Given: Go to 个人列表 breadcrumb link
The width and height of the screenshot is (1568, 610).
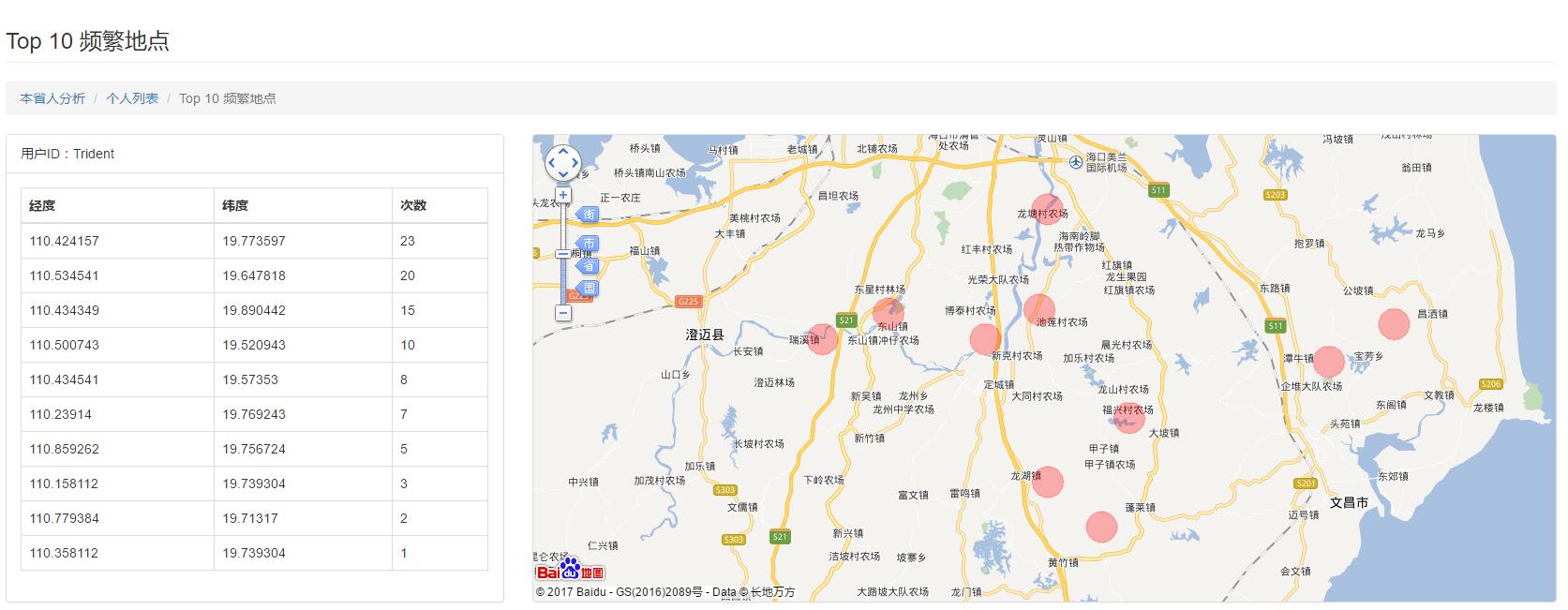Looking at the screenshot, I should pos(132,98).
